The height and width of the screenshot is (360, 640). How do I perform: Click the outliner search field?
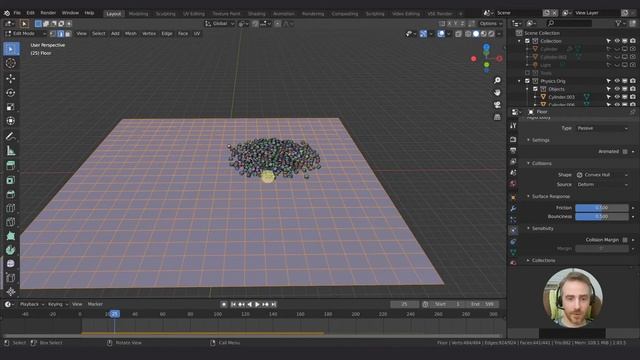(x=569, y=24)
